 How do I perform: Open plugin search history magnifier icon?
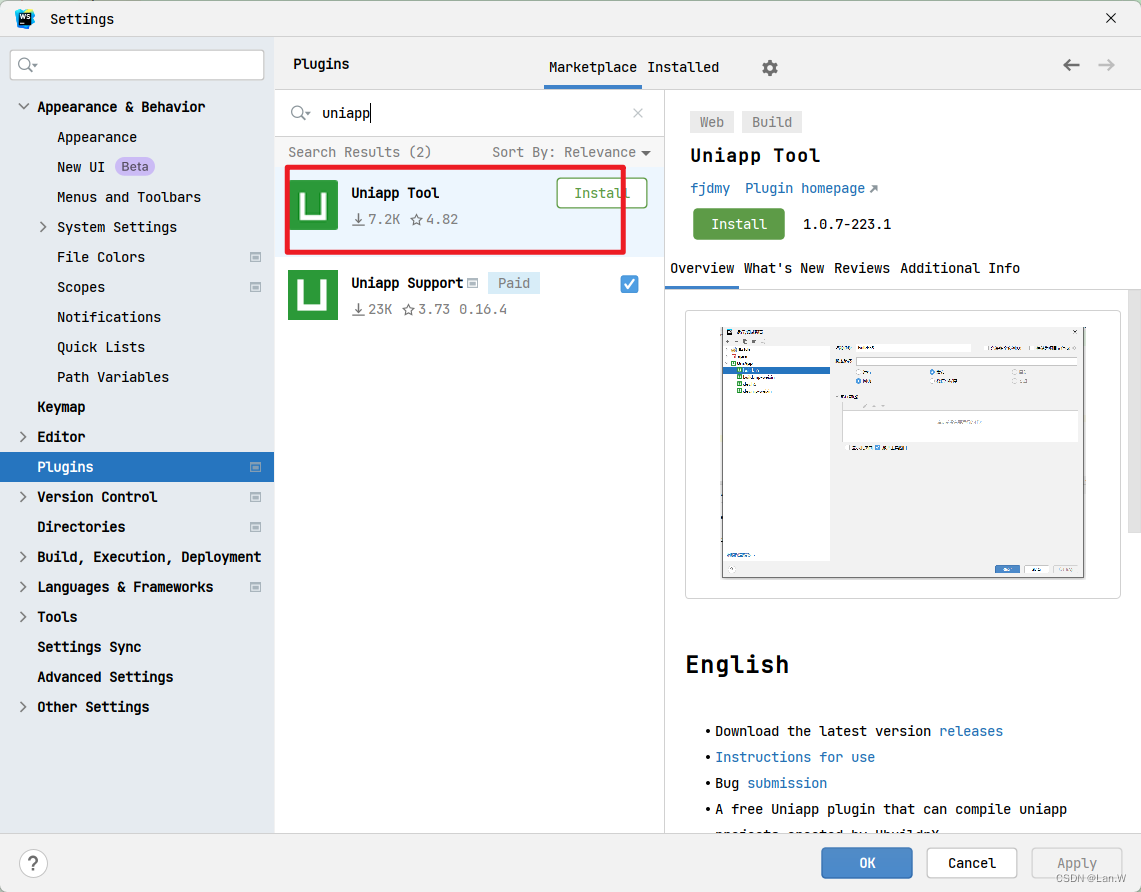coord(301,113)
